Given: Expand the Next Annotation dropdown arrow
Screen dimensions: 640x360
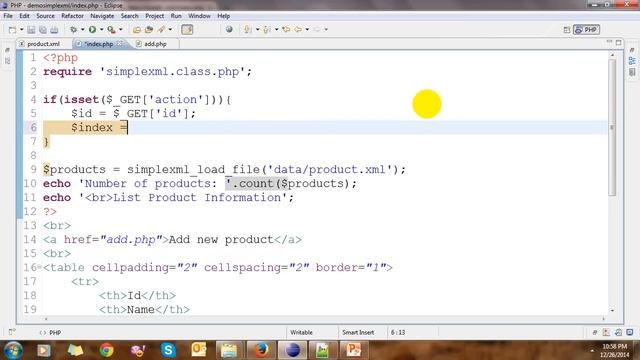Looking at the screenshot, I should tap(257, 29).
